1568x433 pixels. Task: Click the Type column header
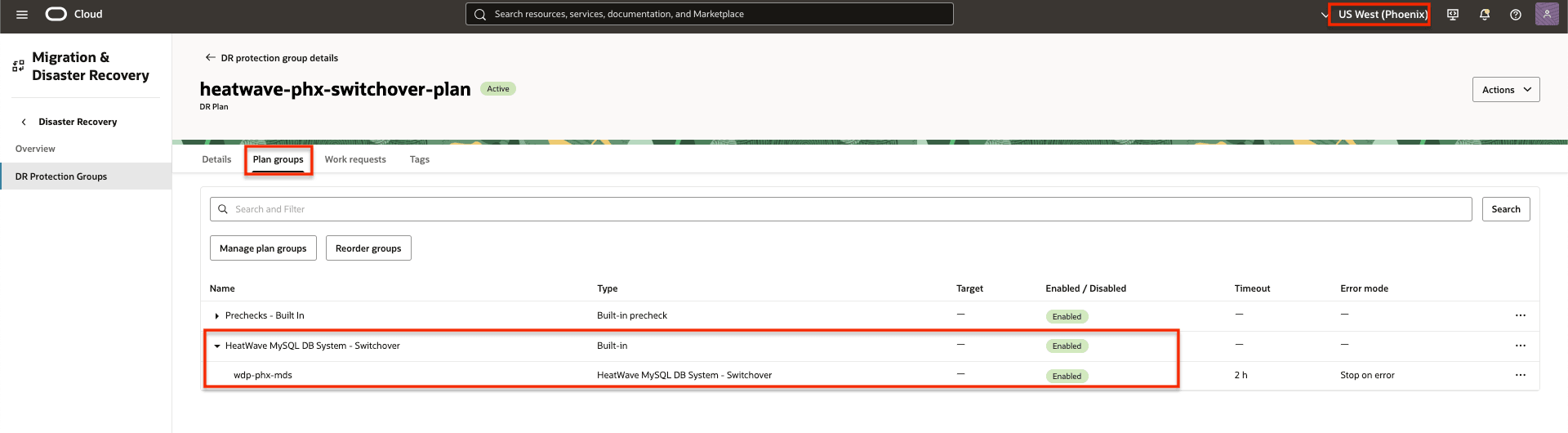pyautogui.click(x=607, y=288)
